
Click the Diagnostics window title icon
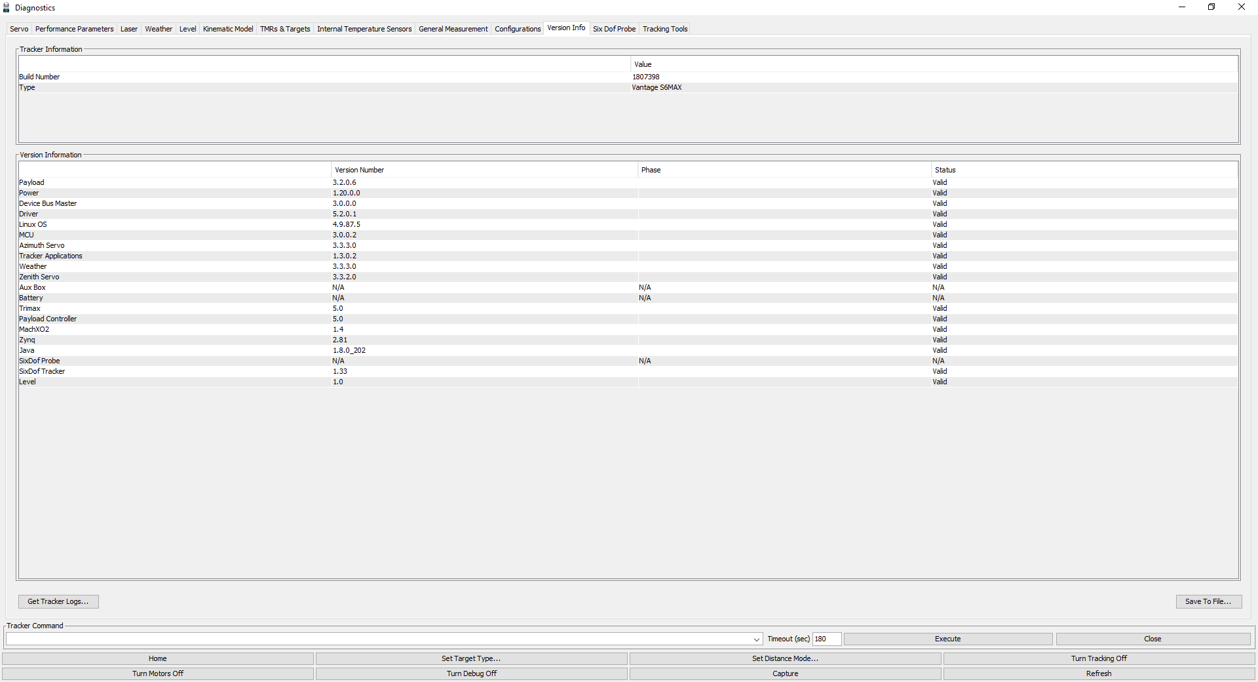[x=7, y=8]
